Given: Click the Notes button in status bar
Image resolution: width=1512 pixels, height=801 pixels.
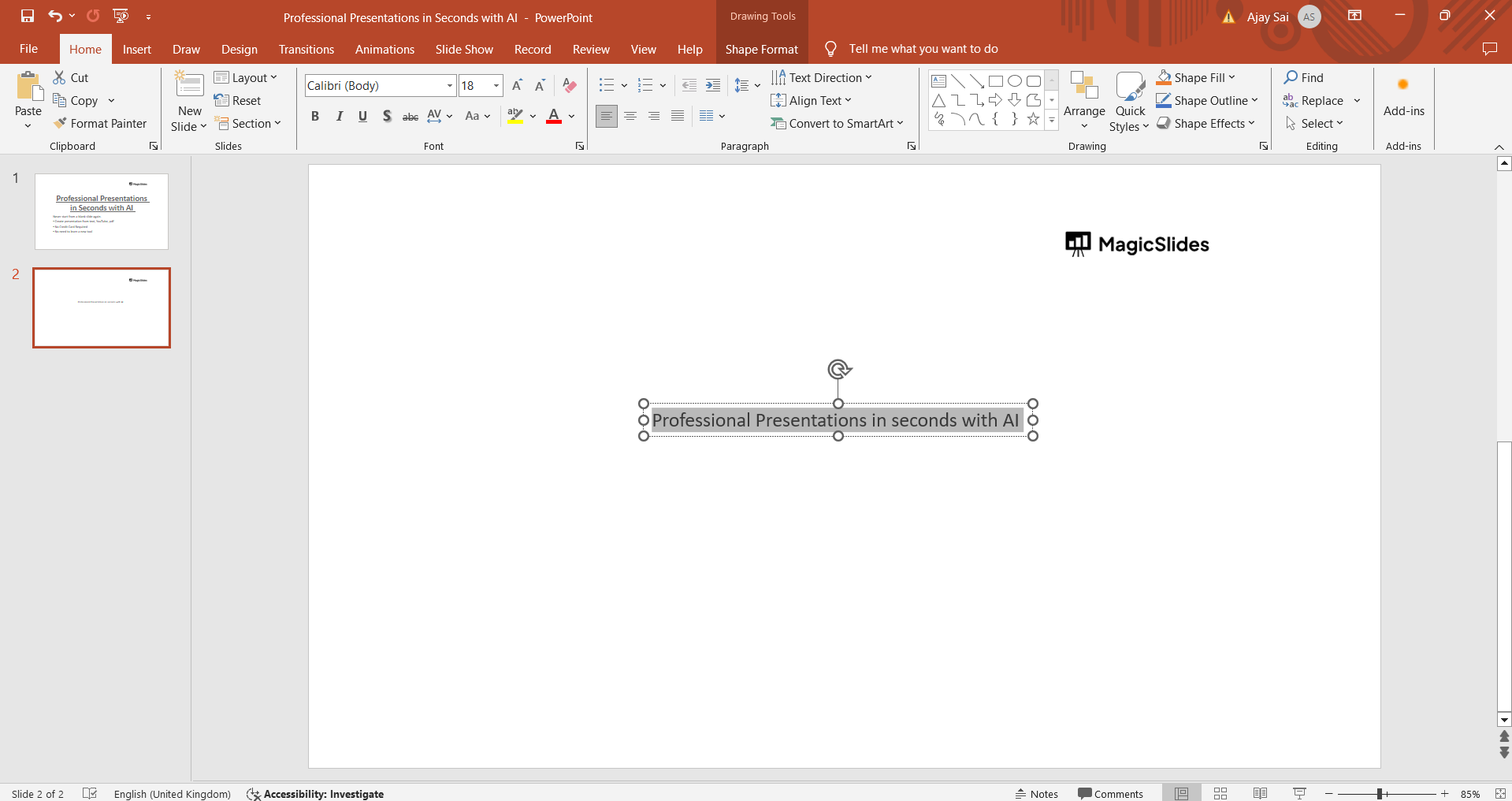Looking at the screenshot, I should (1036, 793).
